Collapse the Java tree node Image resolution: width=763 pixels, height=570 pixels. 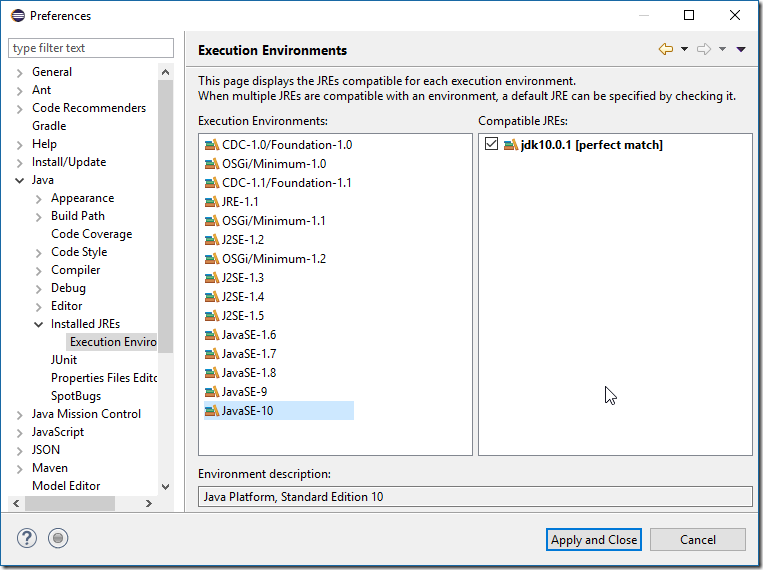19,181
